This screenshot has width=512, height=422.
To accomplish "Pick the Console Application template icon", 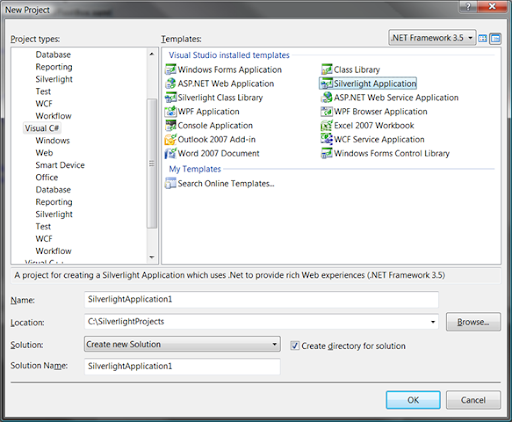I will [170, 125].
